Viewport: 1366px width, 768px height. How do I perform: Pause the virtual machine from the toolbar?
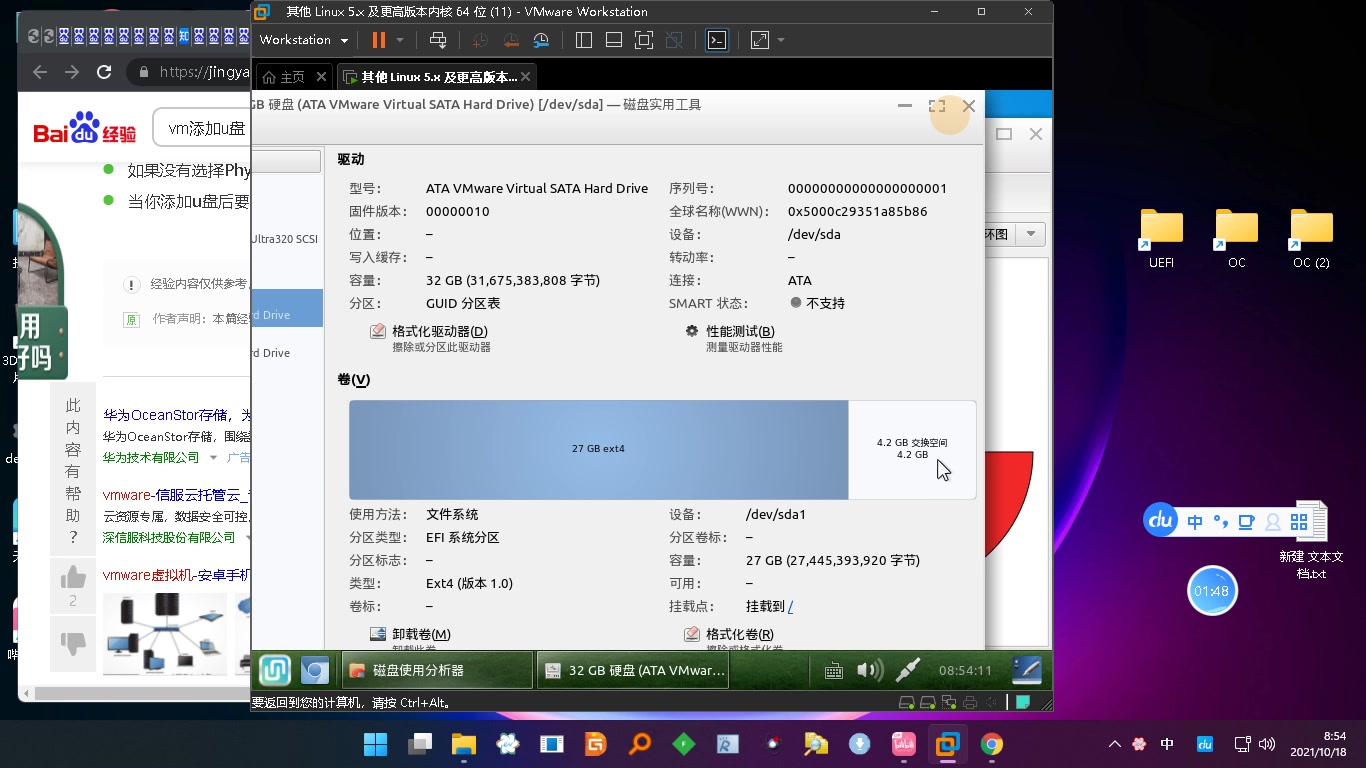(x=378, y=40)
